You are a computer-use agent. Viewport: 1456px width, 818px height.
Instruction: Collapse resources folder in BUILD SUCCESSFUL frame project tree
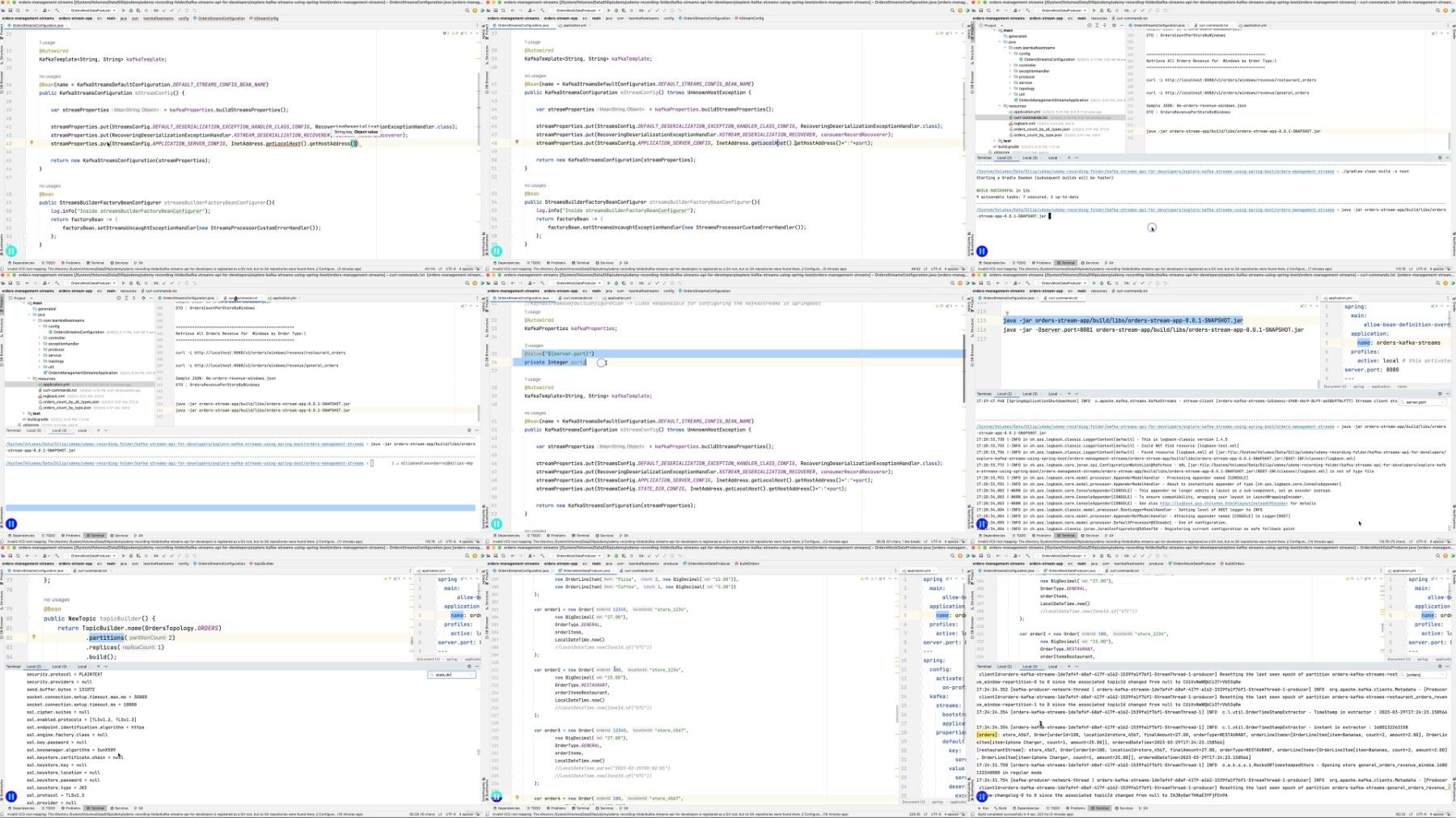999,106
